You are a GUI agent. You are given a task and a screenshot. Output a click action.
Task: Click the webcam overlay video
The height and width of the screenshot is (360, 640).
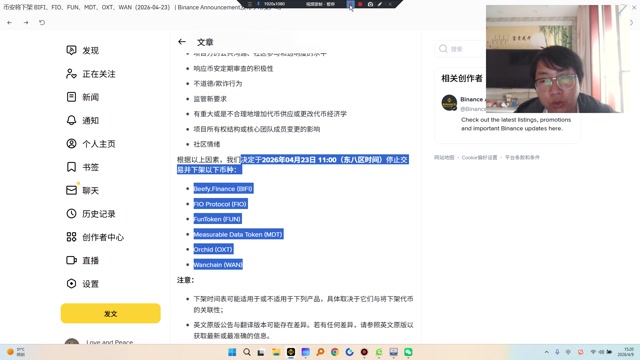555,59
